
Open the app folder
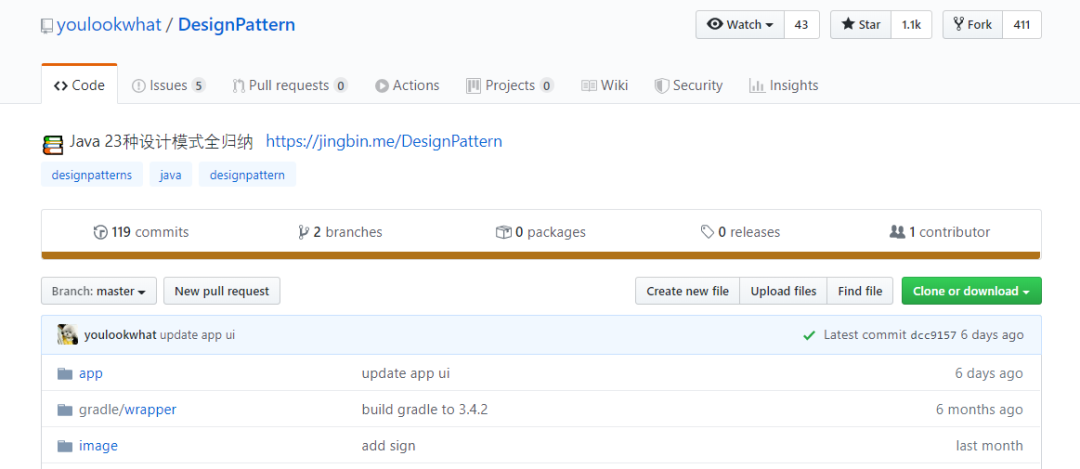coord(91,373)
